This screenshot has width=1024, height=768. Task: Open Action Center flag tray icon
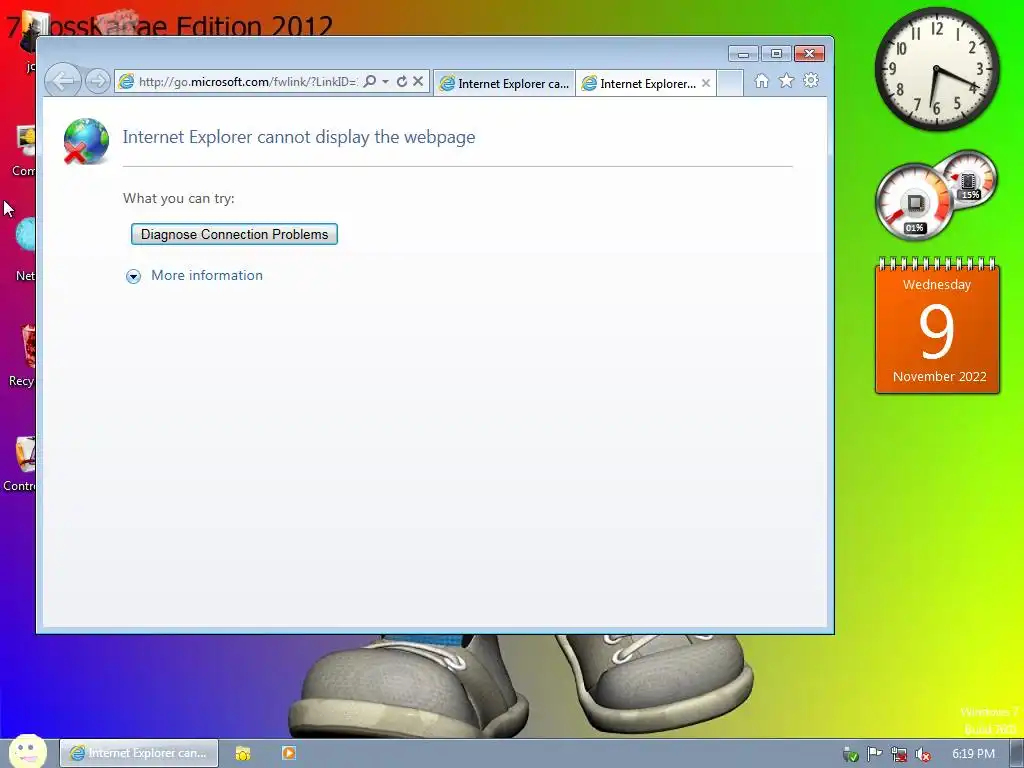point(874,754)
